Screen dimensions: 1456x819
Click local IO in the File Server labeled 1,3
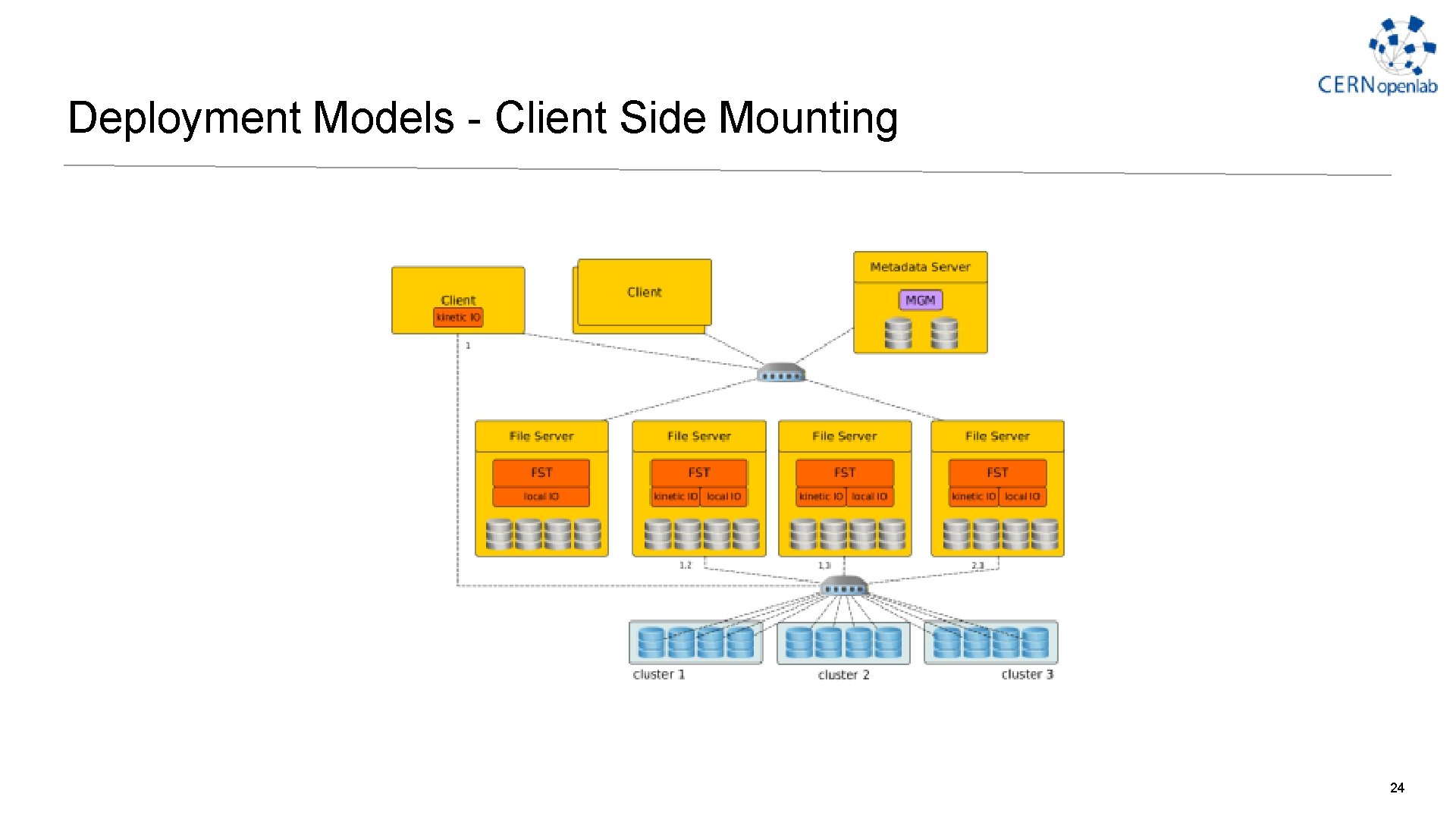869,497
